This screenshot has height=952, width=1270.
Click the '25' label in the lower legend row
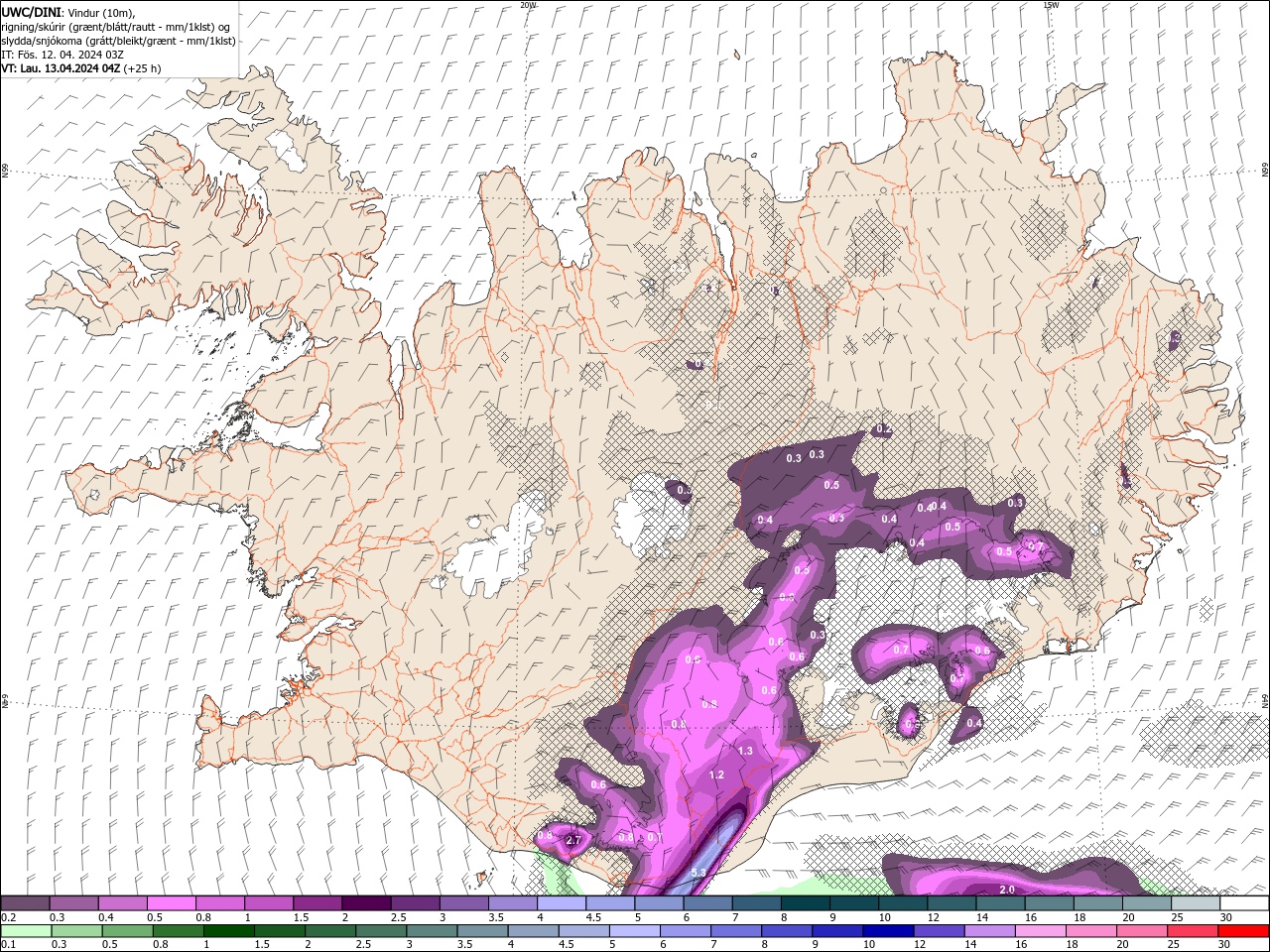(x=1173, y=945)
